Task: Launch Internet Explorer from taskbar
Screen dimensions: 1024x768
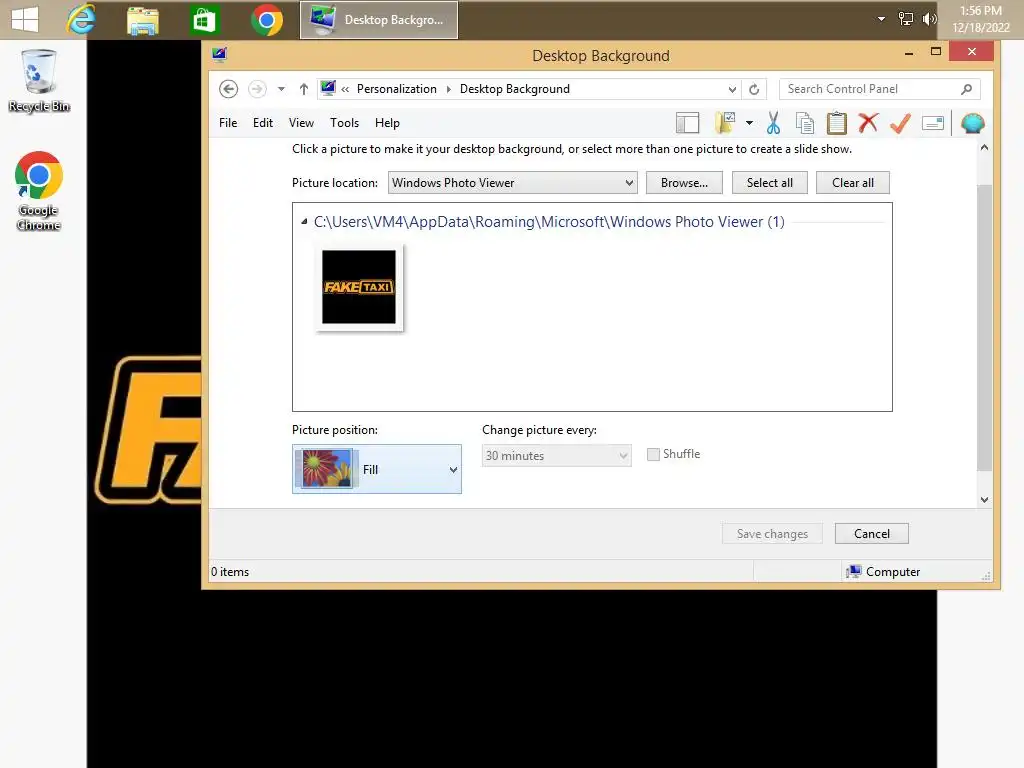Action: click(81, 20)
